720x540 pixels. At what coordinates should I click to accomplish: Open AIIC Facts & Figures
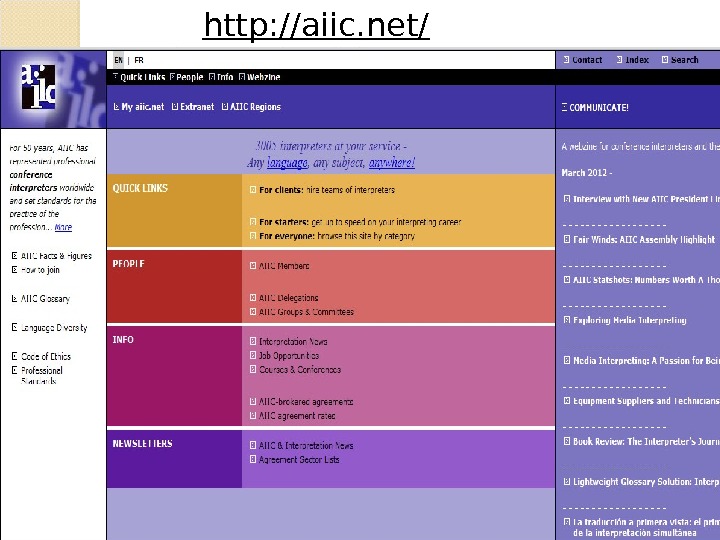(x=56, y=256)
